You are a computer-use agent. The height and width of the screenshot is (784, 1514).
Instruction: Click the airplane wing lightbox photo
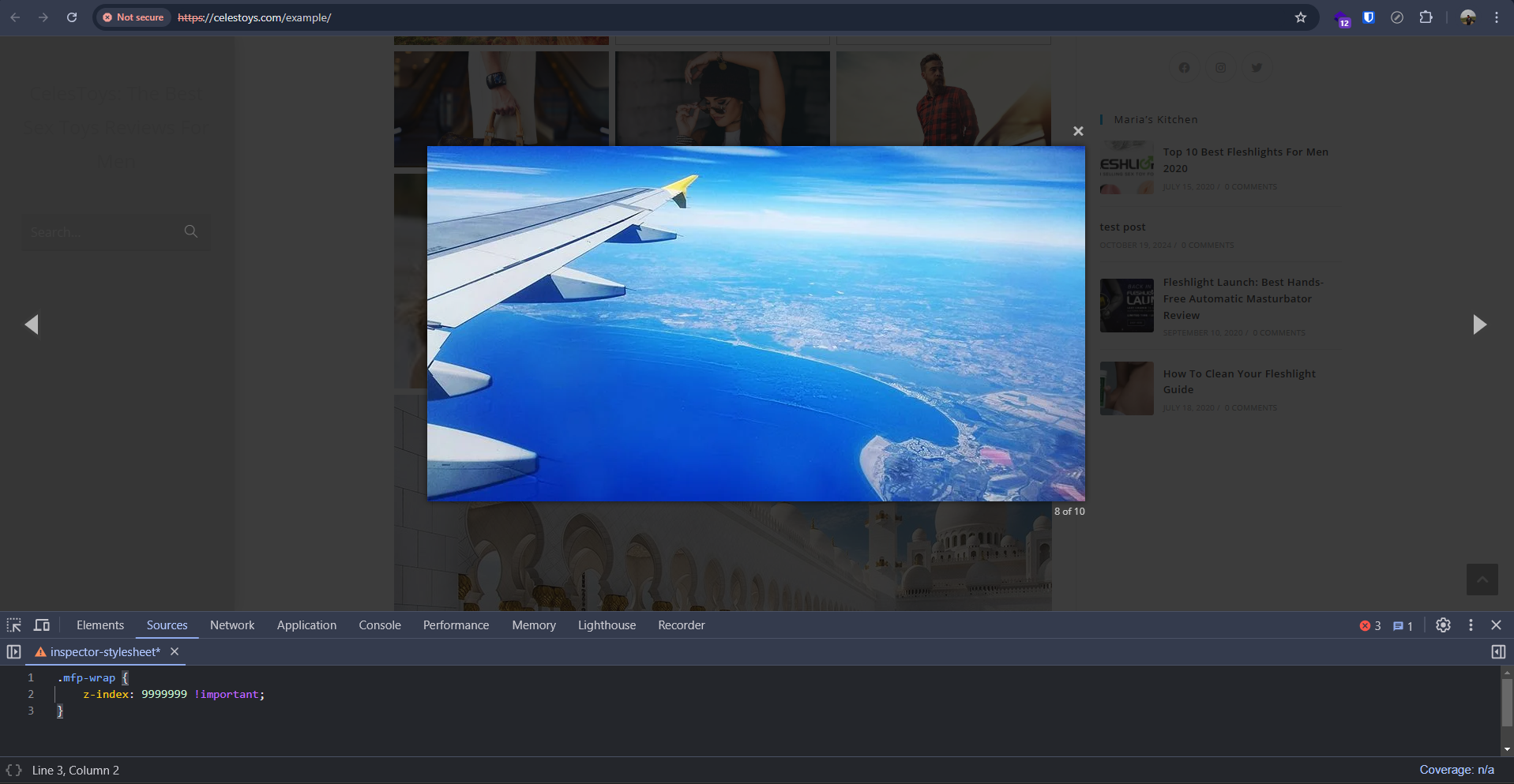(x=756, y=324)
